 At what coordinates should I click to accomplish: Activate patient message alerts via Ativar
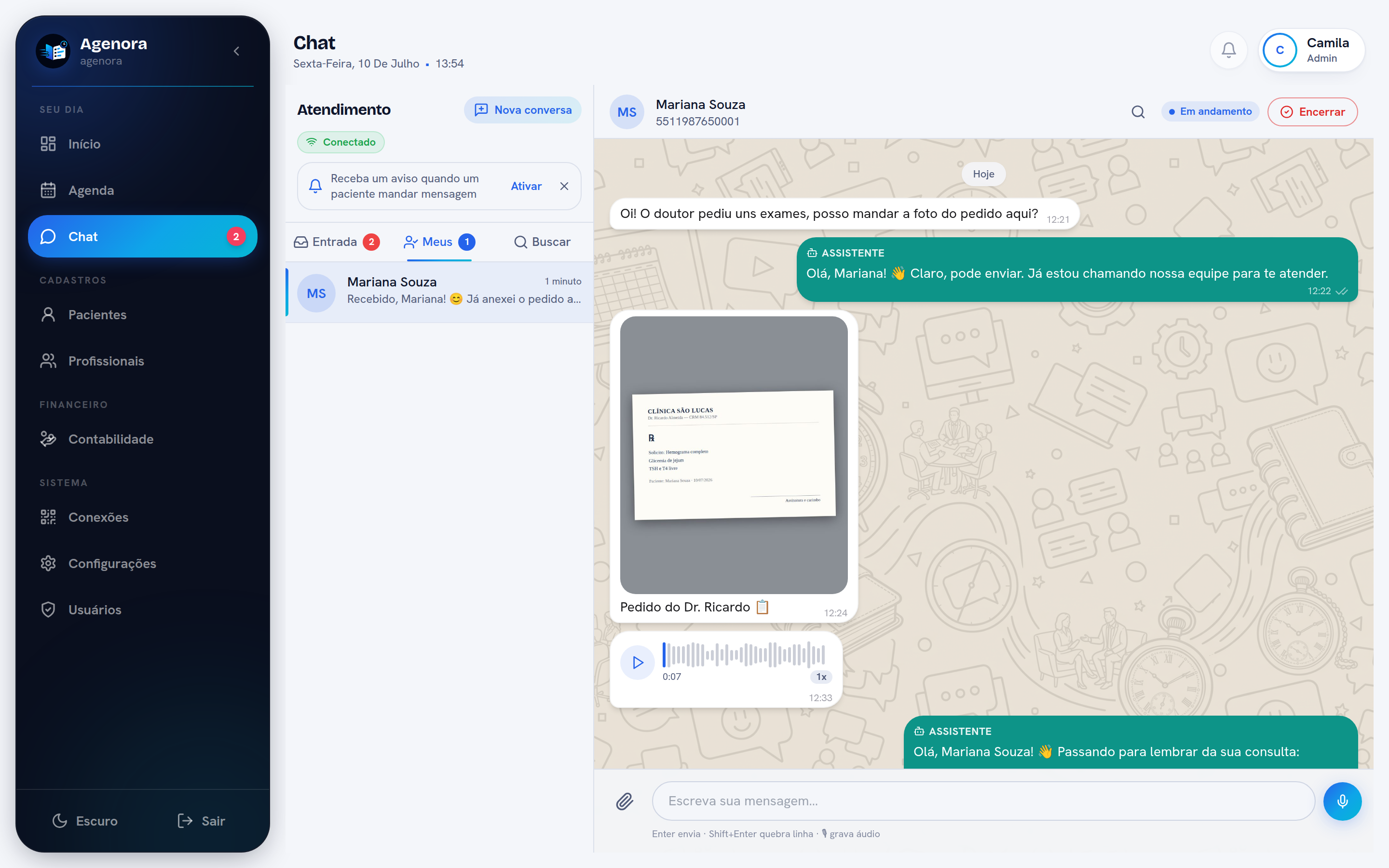click(x=526, y=186)
